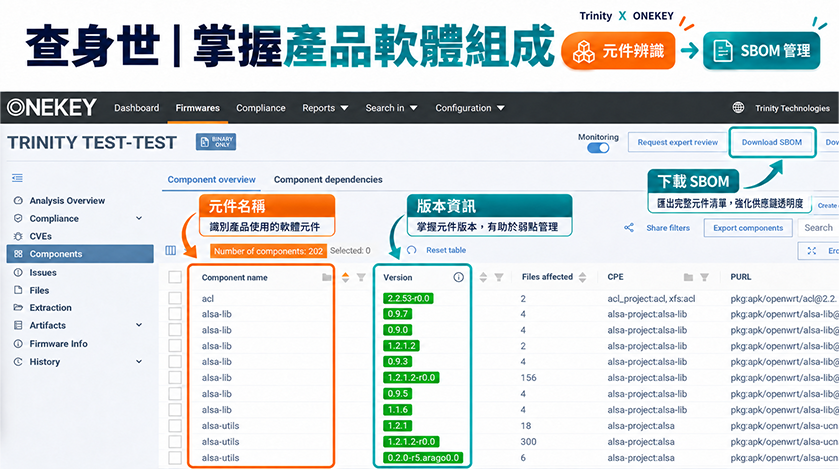This screenshot has width=839, height=469.
Task: Expand the Artifacts sidebar section
Action: [x=139, y=325]
